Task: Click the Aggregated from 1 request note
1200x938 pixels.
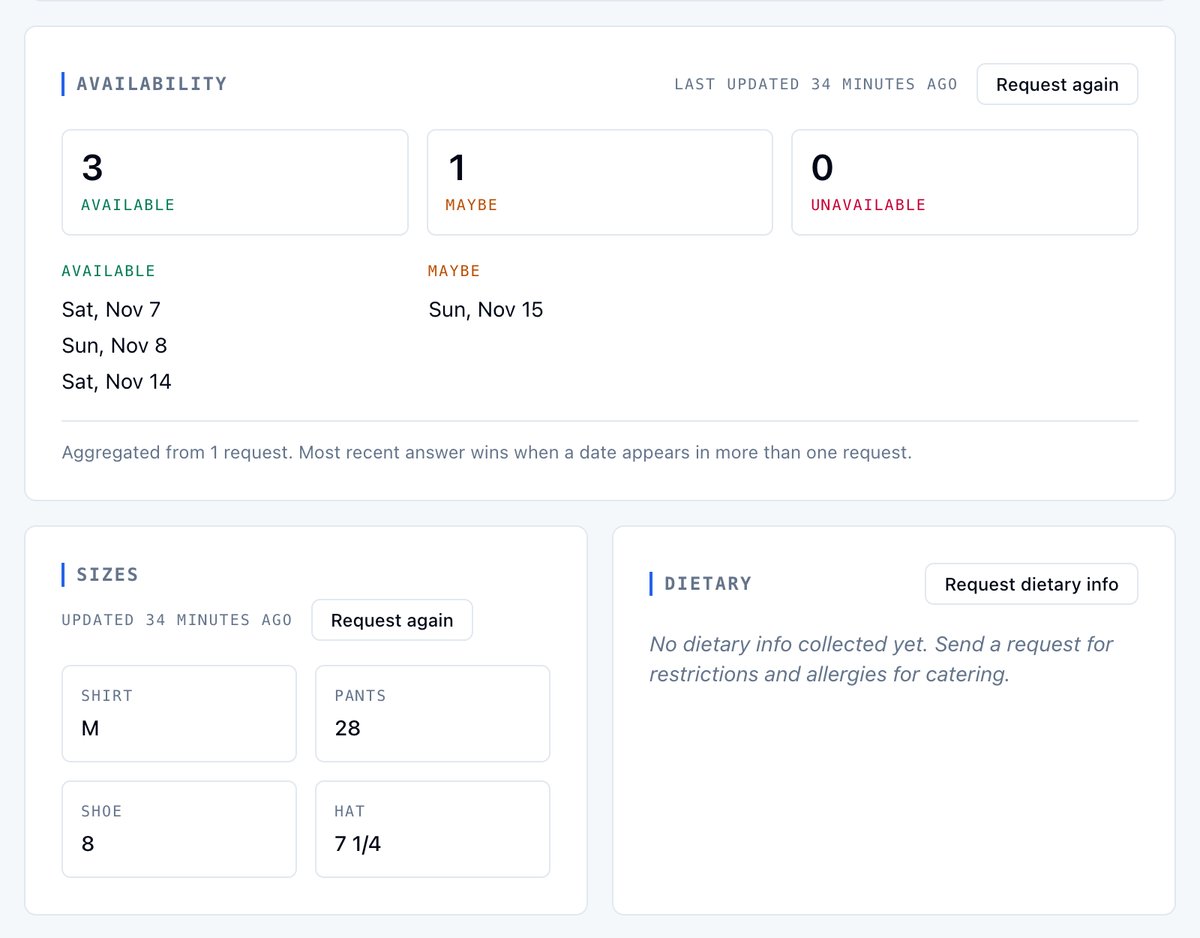Action: click(x=487, y=452)
